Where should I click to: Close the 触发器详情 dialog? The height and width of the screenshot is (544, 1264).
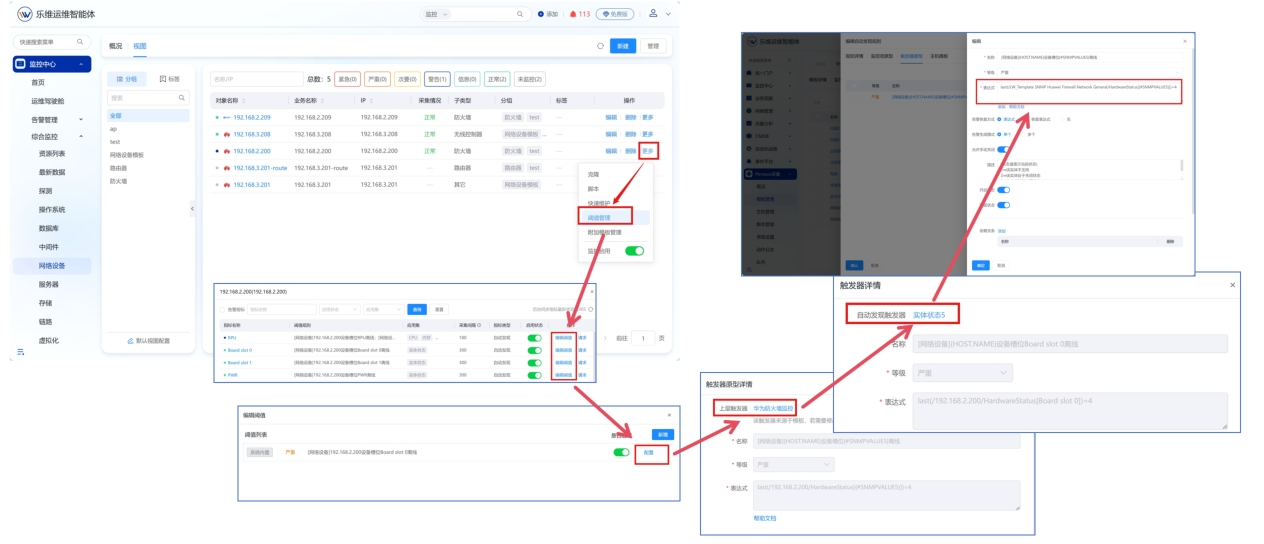click(1231, 284)
